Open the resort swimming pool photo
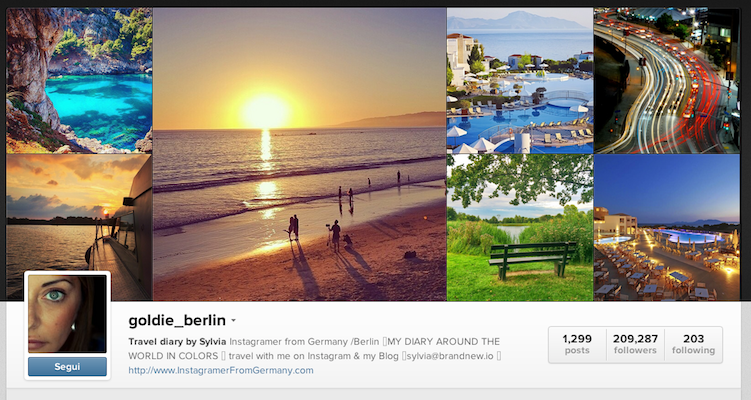Image resolution: width=751 pixels, height=400 pixels. click(520, 80)
